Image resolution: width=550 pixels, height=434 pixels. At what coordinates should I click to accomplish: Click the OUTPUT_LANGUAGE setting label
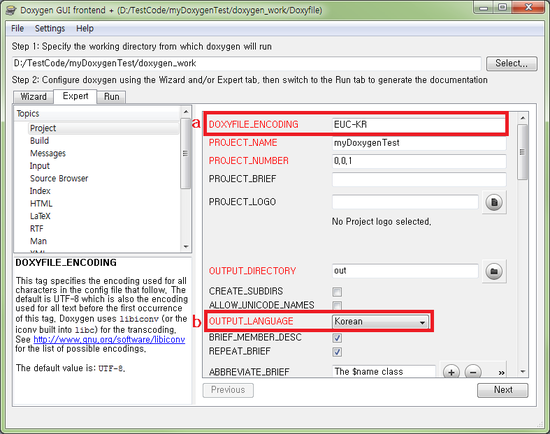click(x=251, y=321)
